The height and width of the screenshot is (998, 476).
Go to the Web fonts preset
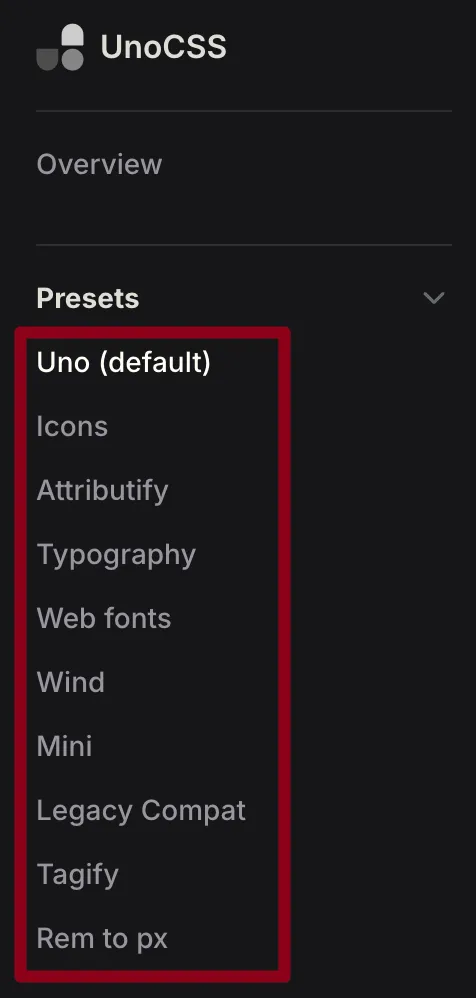[x=104, y=618]
